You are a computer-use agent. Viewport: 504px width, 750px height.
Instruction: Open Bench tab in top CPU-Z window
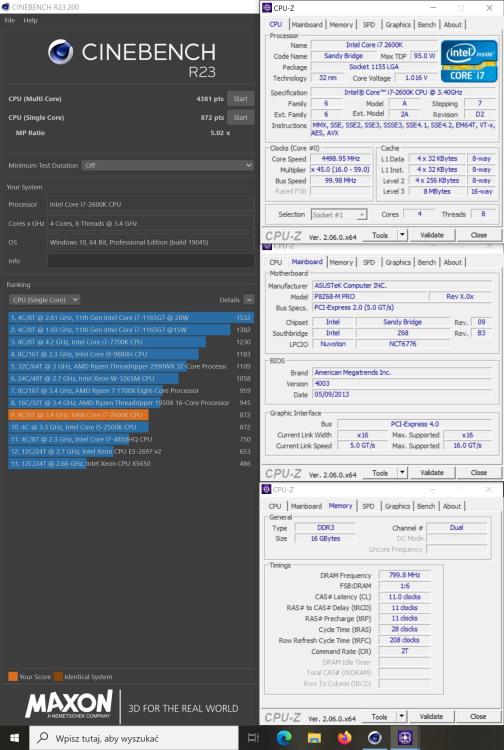[427, 24]
